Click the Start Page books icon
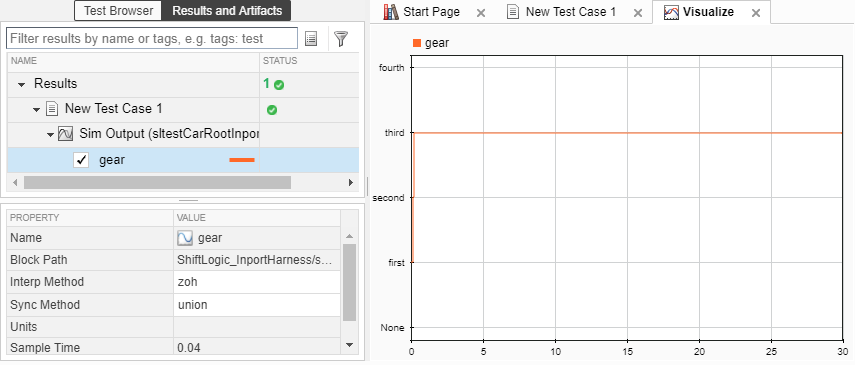Screen dimensions: 855x365 tap(391, 12)
